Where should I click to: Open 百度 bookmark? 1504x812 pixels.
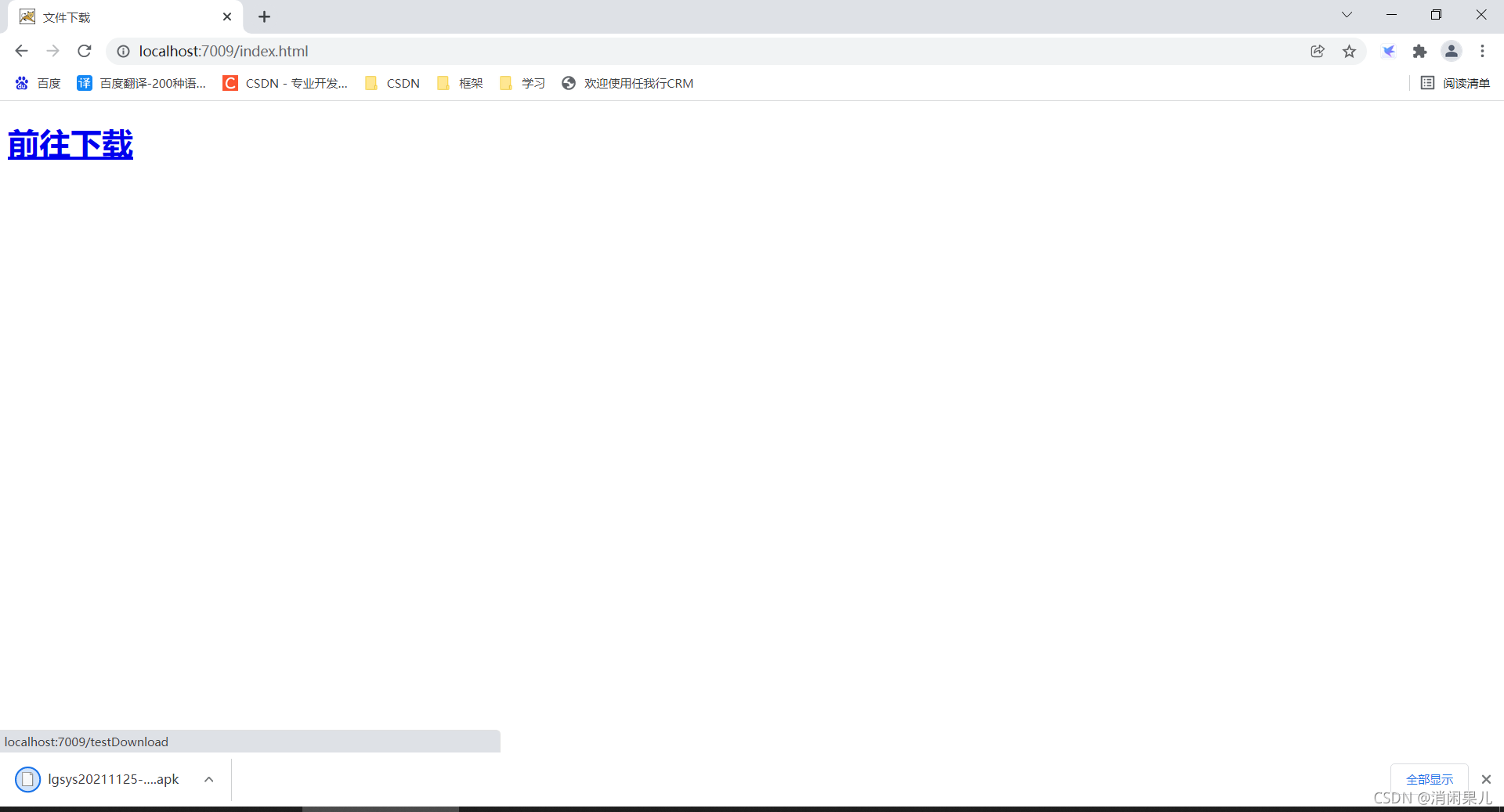(x=38, y=83)
